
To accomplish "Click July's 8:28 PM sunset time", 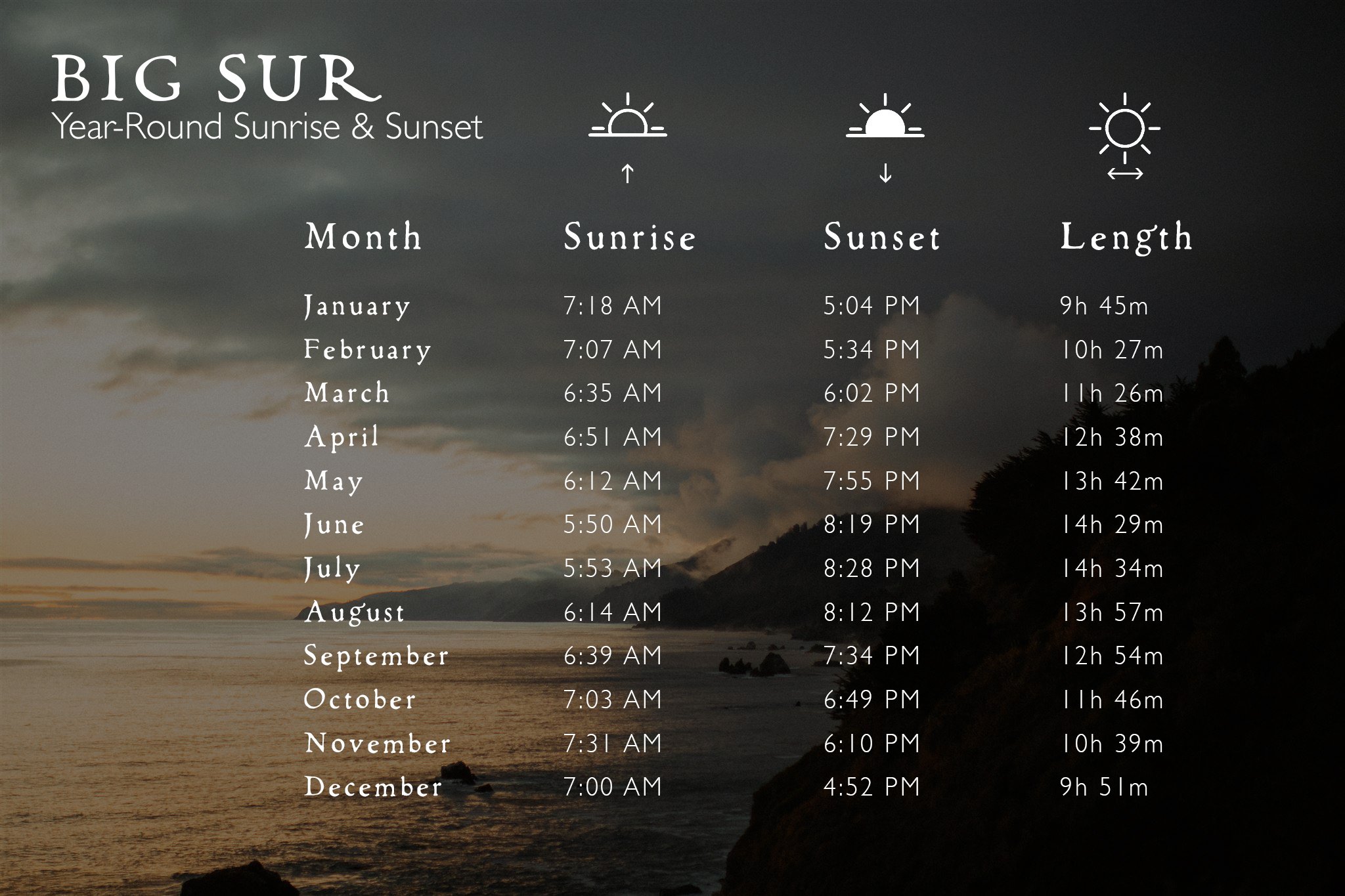I will tap(871, 568).
